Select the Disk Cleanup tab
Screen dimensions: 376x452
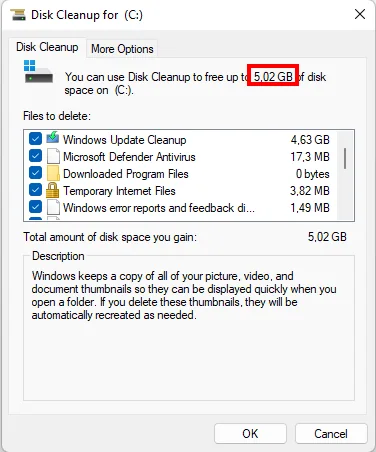click(x=47, y=47)
